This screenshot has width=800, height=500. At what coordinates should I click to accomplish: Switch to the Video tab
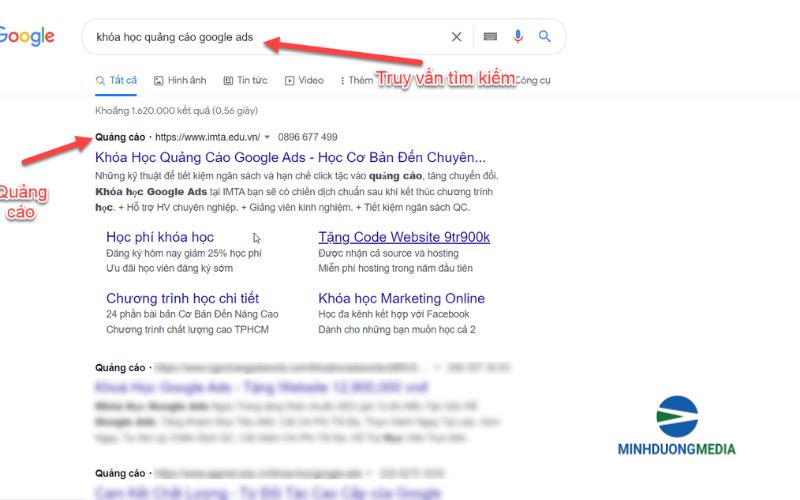304,80
